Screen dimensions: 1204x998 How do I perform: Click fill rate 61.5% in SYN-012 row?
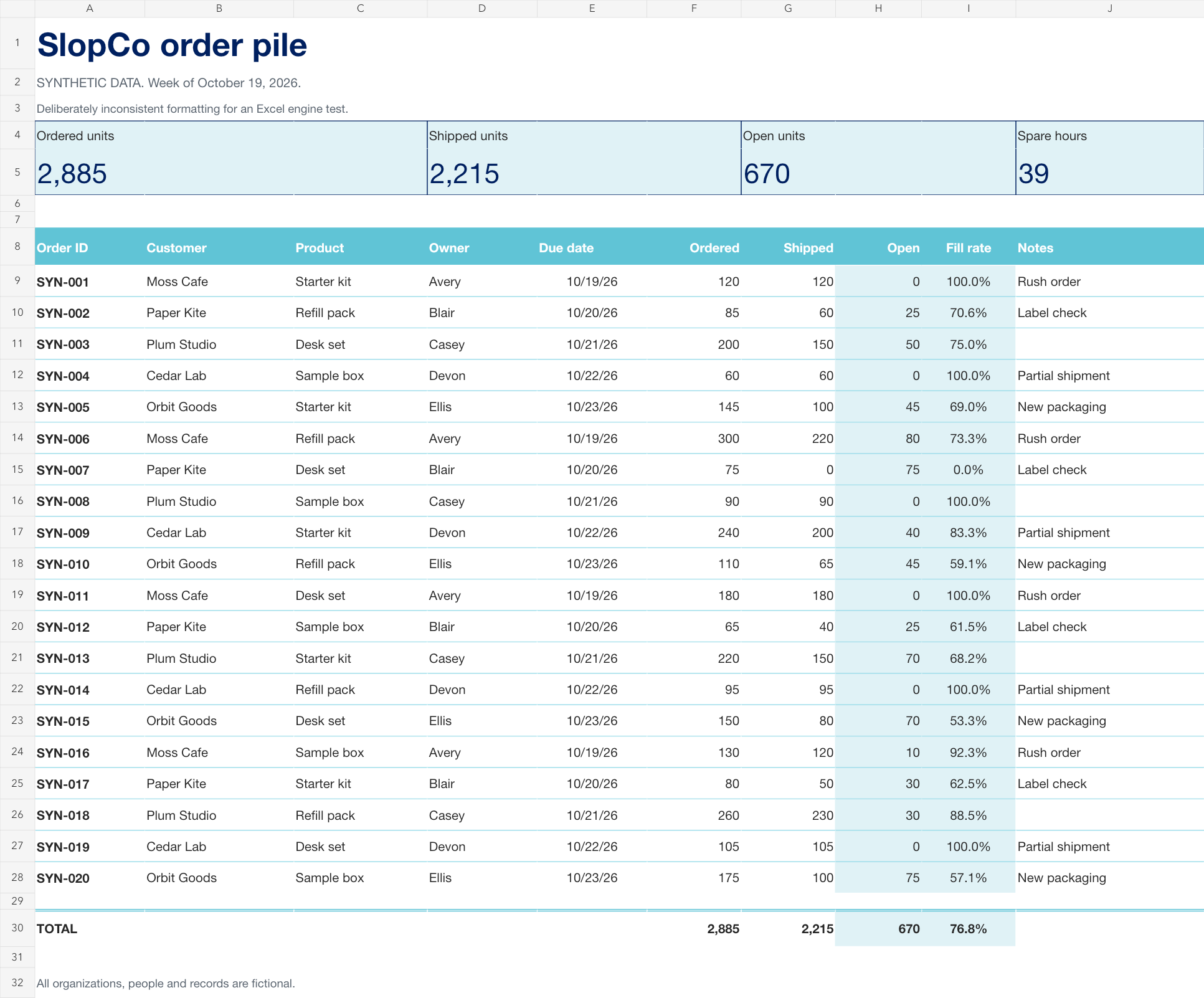[969, 627]
